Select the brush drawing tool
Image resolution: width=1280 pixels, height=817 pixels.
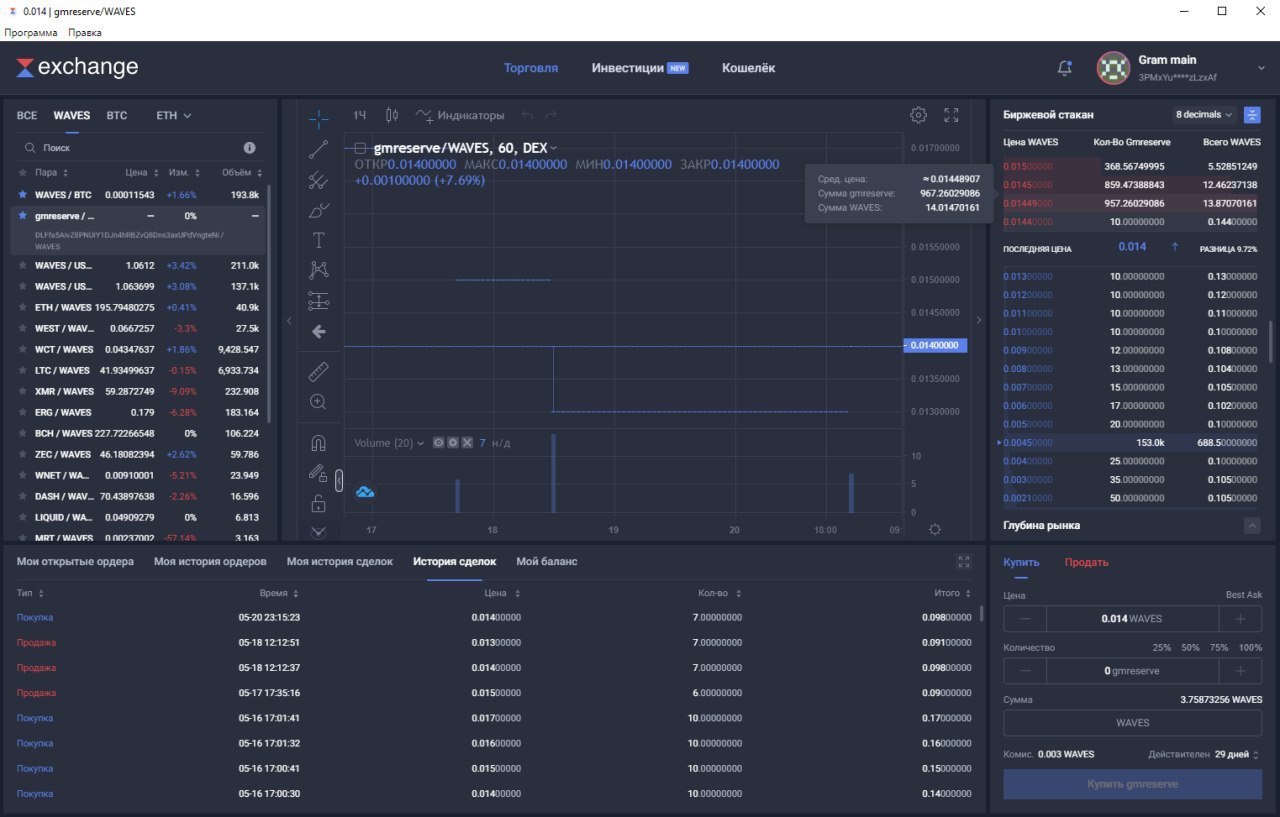pos(318,210)
